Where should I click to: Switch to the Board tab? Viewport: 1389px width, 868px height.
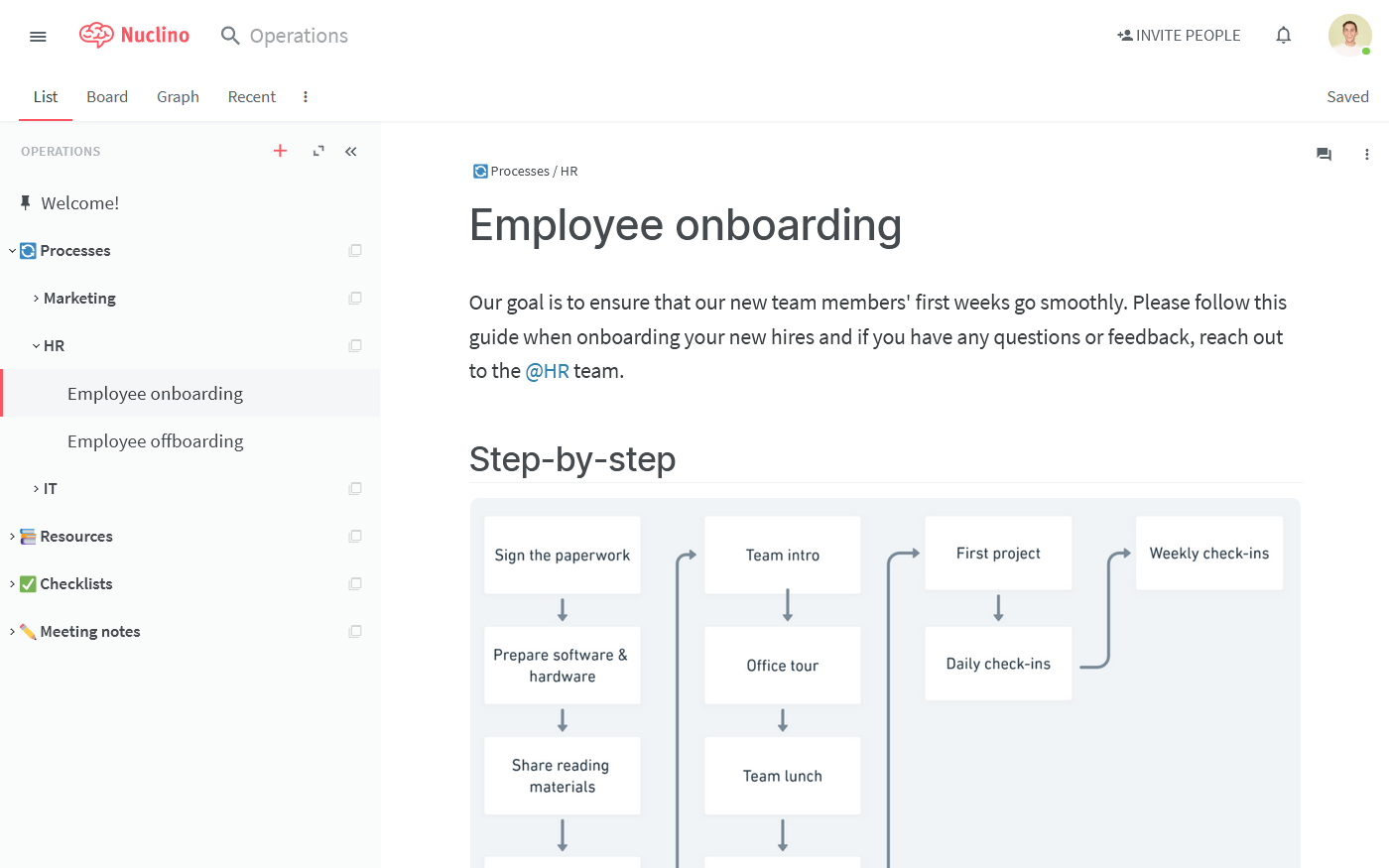(107, 97)
